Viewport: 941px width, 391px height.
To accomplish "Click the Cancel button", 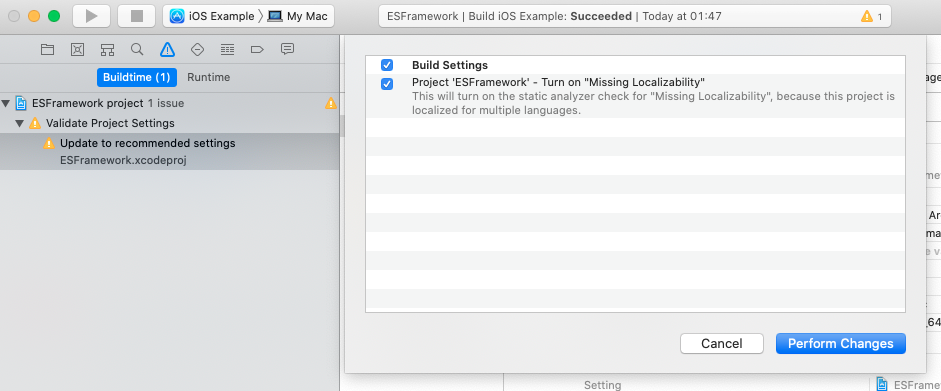I will 721,344.
